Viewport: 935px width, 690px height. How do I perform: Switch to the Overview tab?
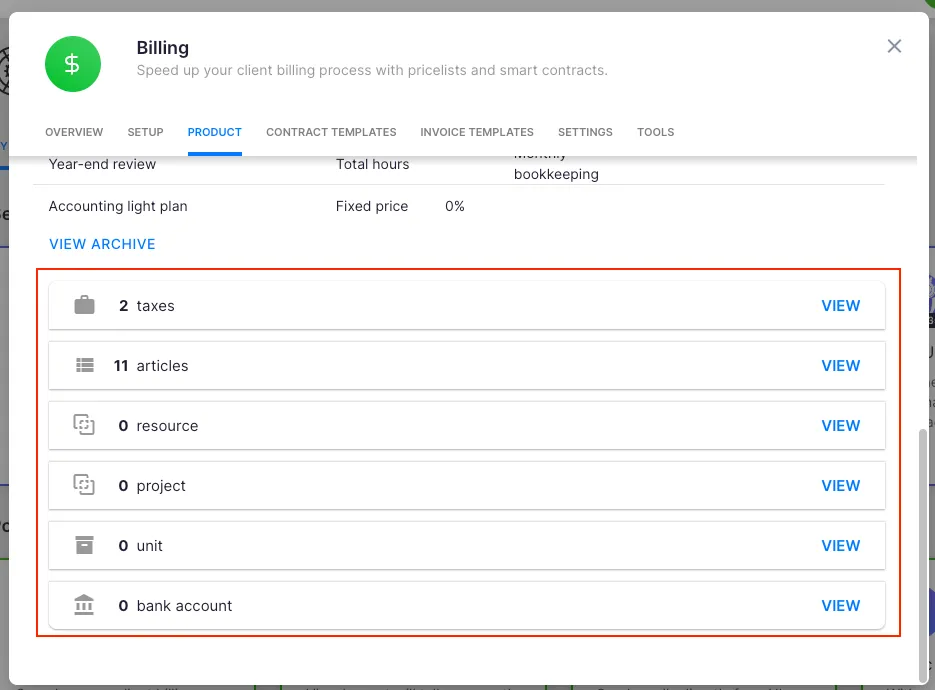[x=74, y=132]
